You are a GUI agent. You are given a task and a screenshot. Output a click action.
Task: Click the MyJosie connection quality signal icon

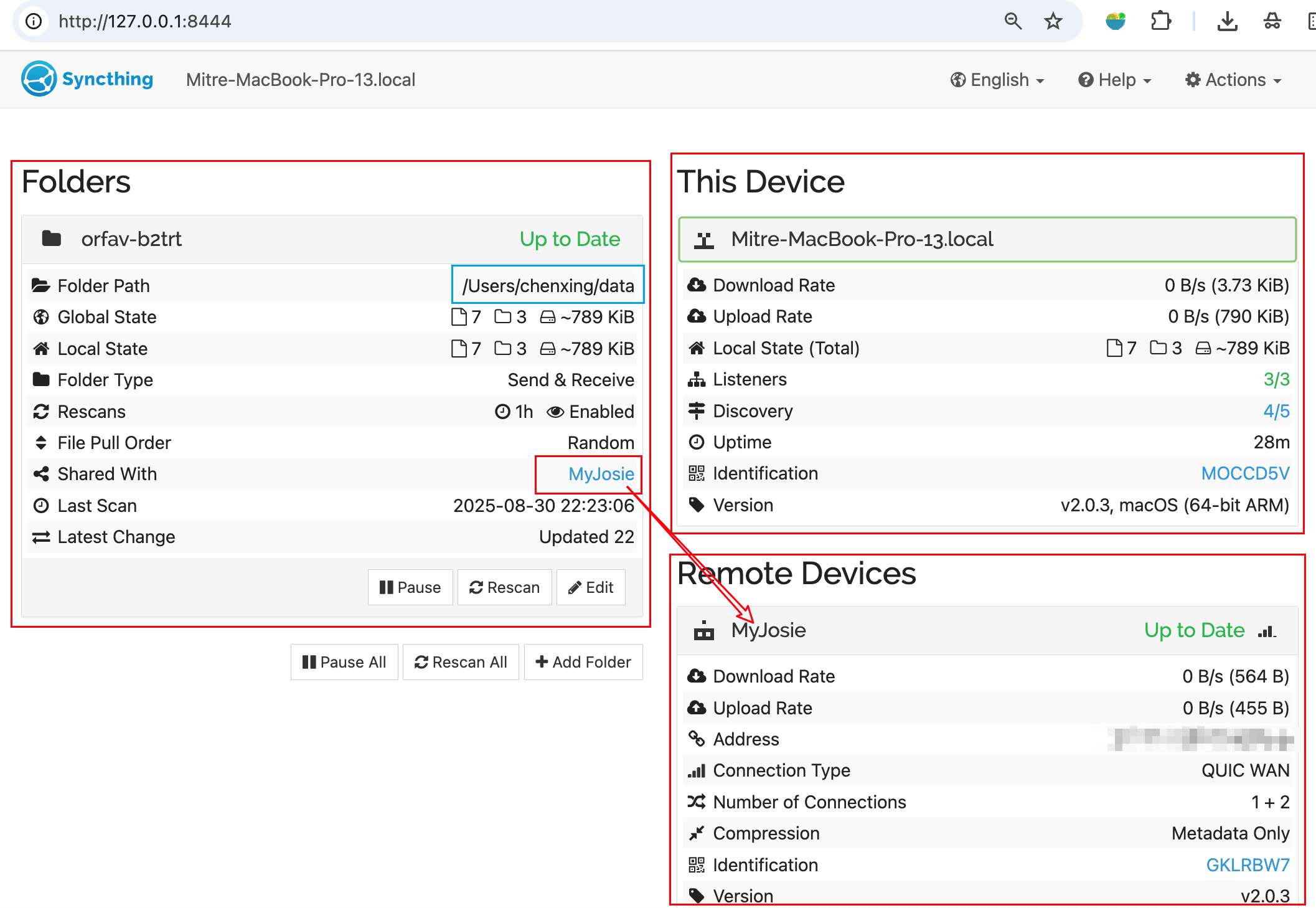pos(1267,631)
